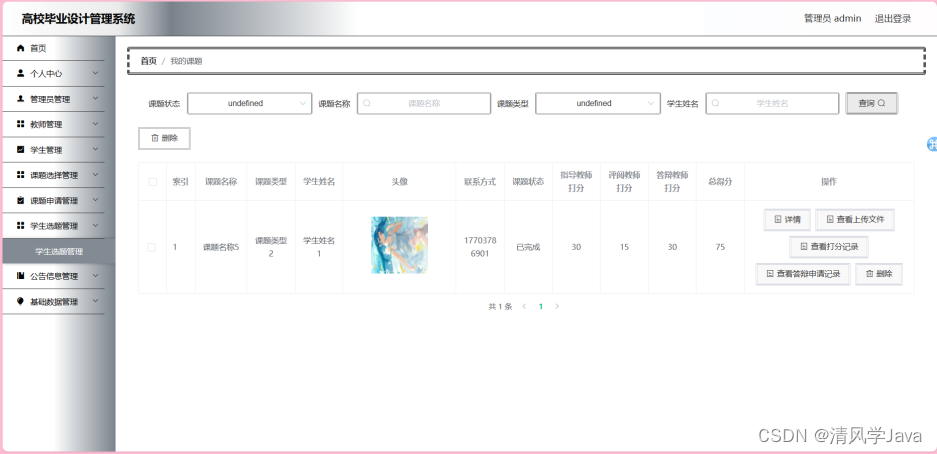Viewport: 937px width, 454px height.
Task: Focus the 学生姓名 input field
Action: [x=772, y=103]
